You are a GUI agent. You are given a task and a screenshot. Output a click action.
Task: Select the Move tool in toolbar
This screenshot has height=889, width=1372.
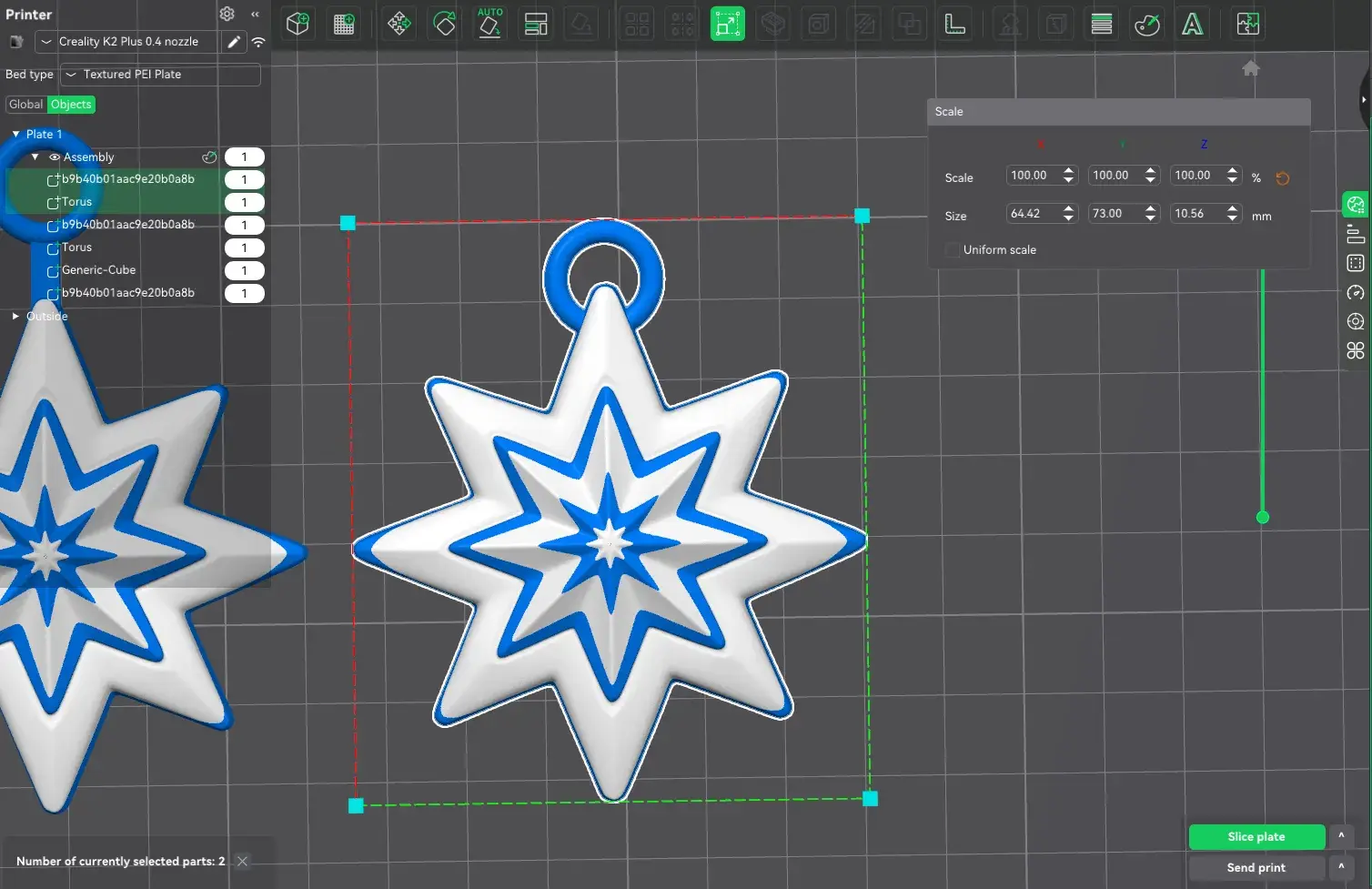coord(398,24)
